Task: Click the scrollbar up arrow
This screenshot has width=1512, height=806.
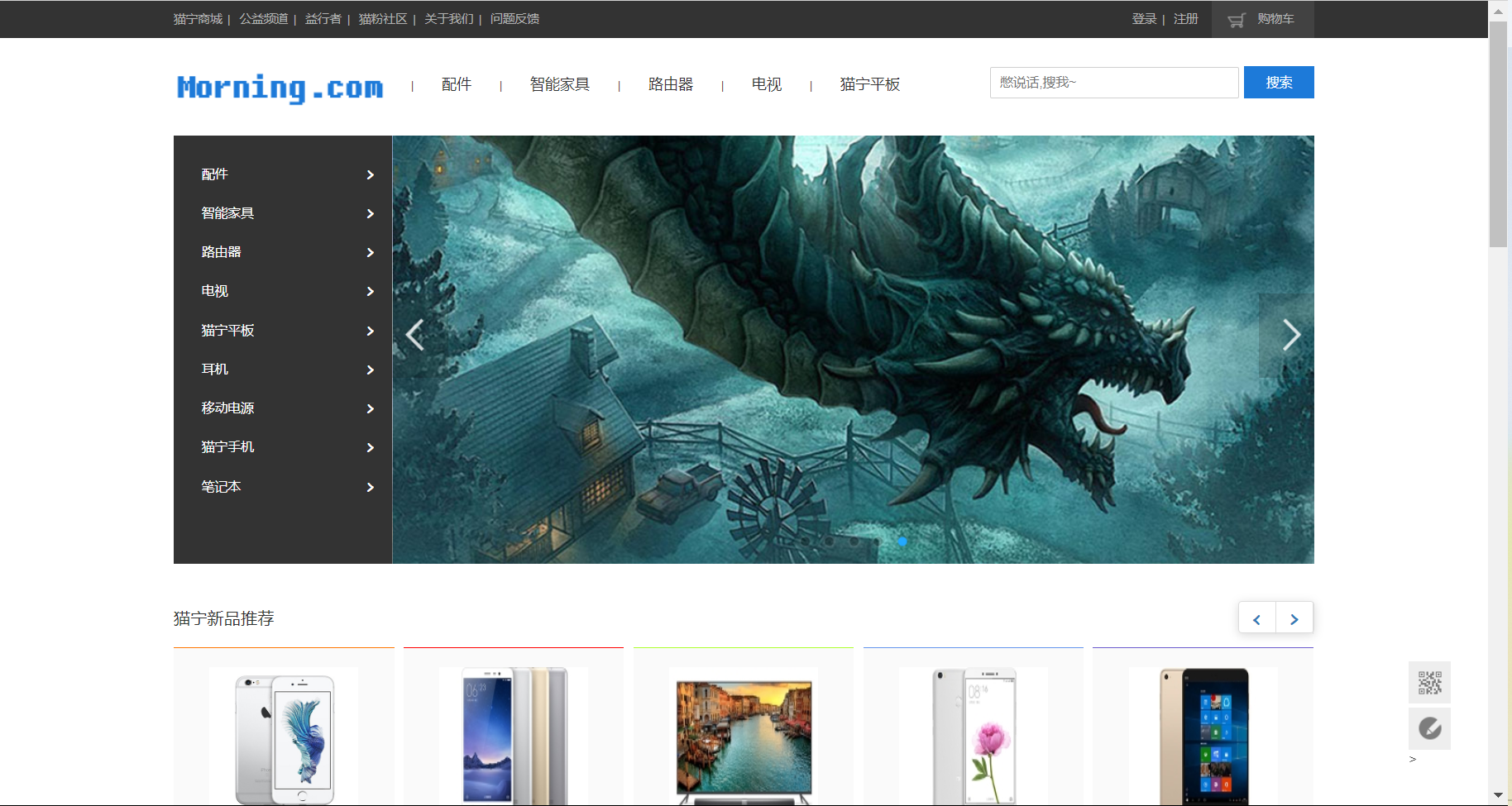Action: pyautogui.click(x=1498, y=11)
